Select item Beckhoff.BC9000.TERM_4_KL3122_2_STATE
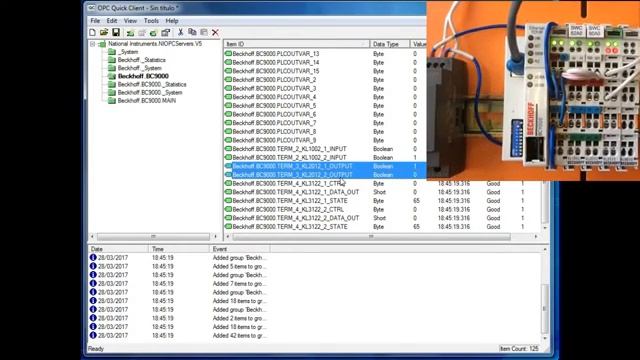 click(x=290, y=227)
